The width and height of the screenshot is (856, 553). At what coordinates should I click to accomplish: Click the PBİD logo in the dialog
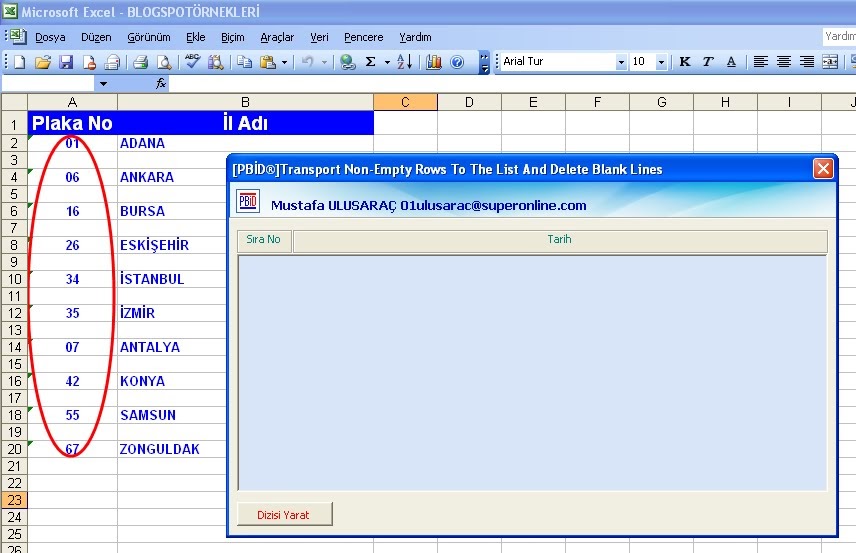pos(248,201)
